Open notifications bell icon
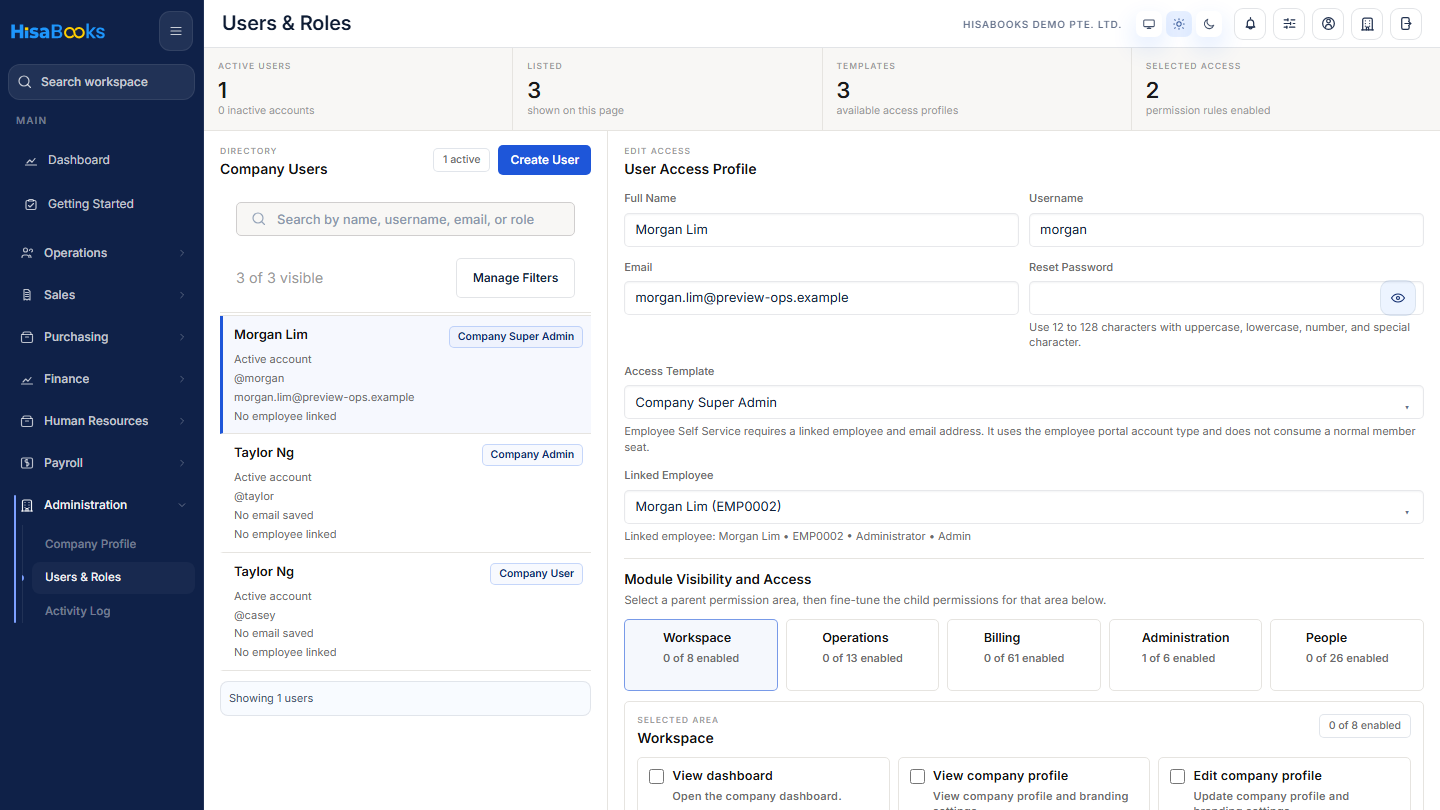Image resolution: width=1440 pixels, height=810 pixels. click(1250, 24)
